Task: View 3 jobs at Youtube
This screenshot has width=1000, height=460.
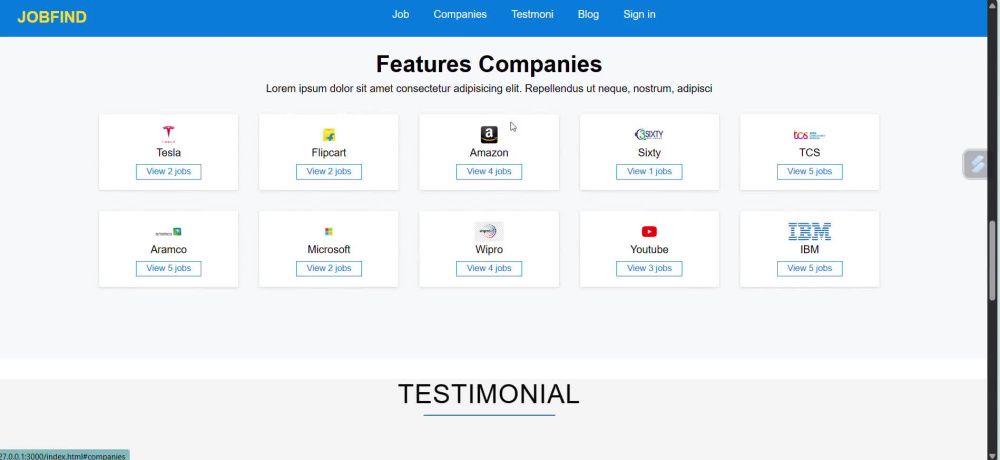Action: click(649, 269)
